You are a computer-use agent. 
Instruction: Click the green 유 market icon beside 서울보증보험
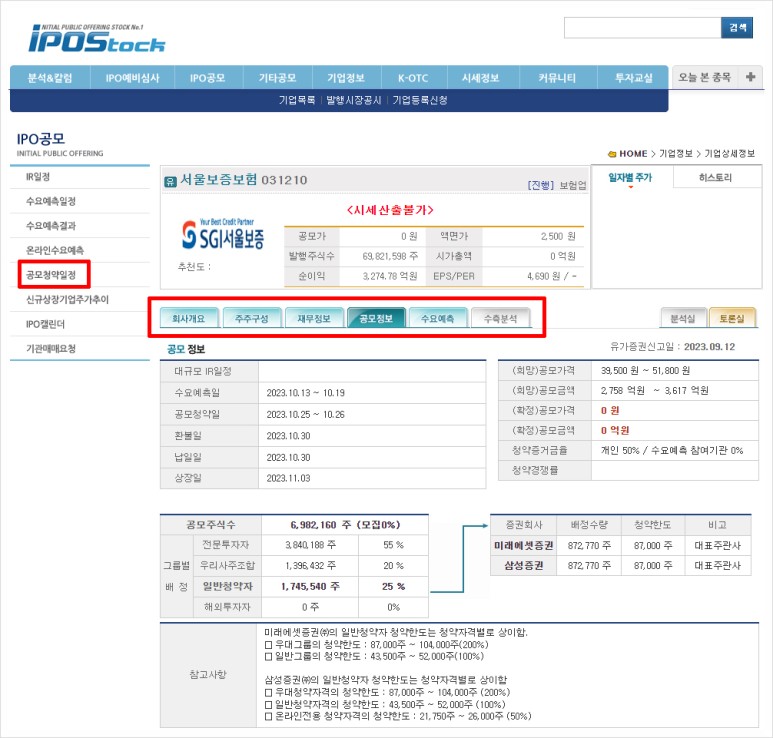point(170,182)
